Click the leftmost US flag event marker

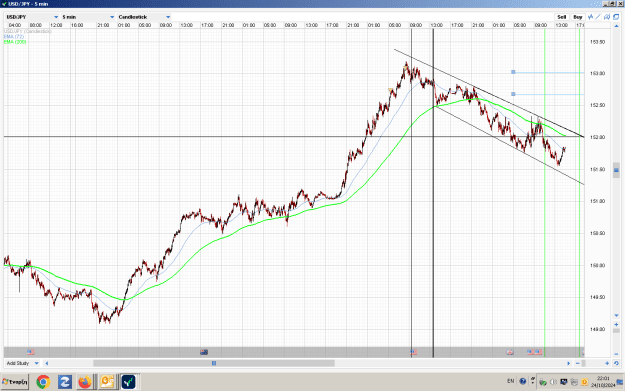pos(31,352)
